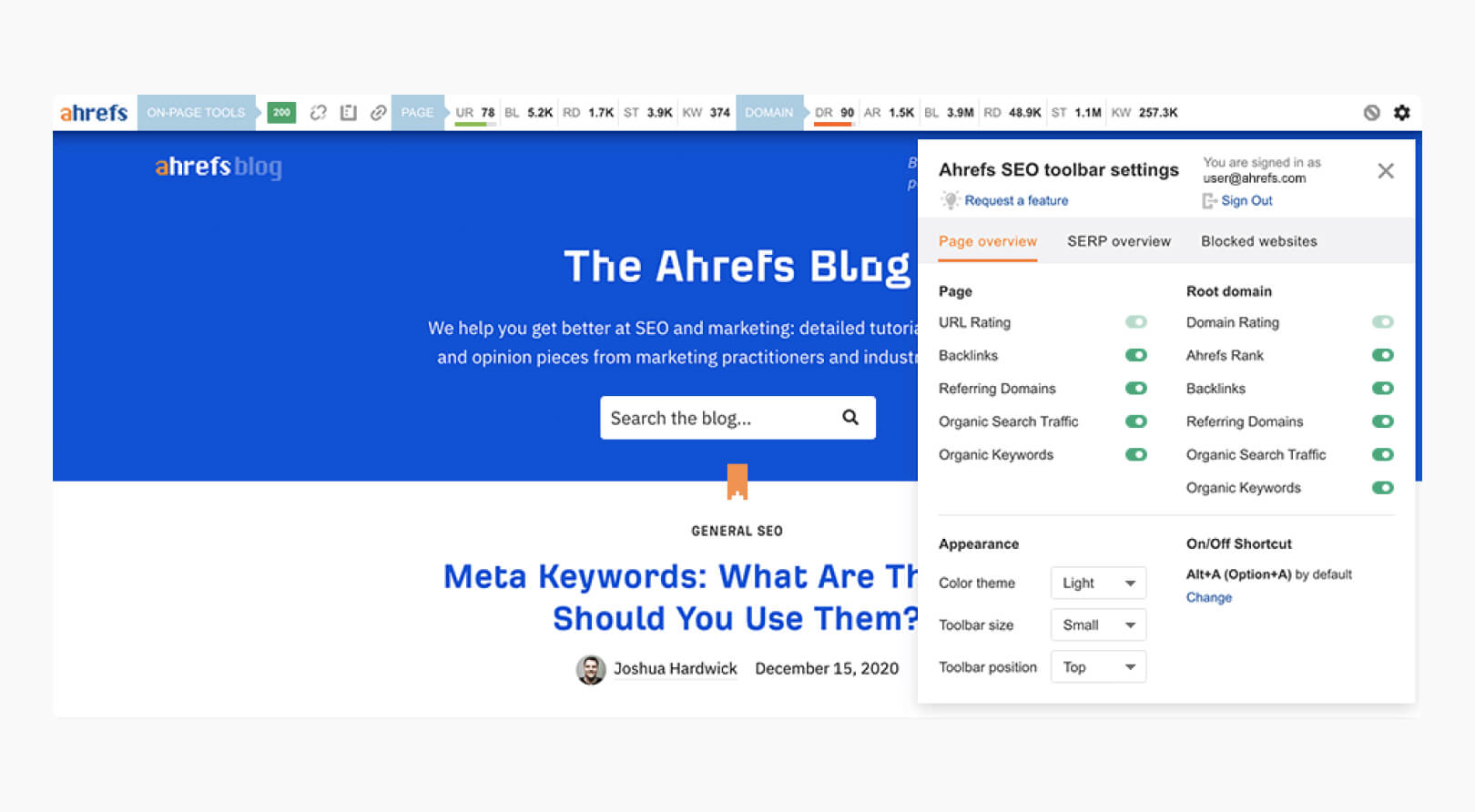Open the on-page report icon
This screenshot has width=1475, height=812.
(x=348, y=113)
